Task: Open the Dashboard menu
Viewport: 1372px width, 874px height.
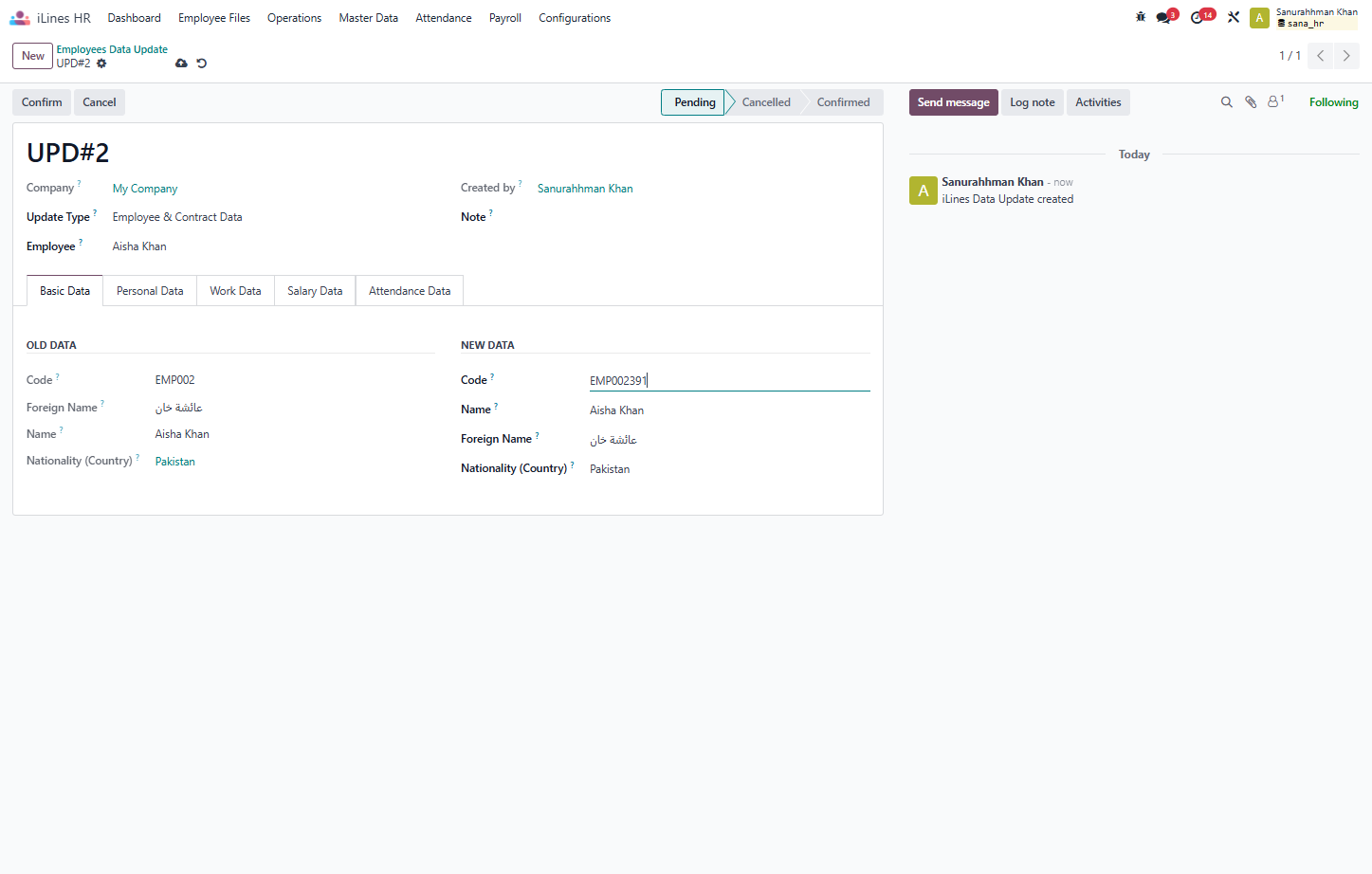Action: pos(135,18)
